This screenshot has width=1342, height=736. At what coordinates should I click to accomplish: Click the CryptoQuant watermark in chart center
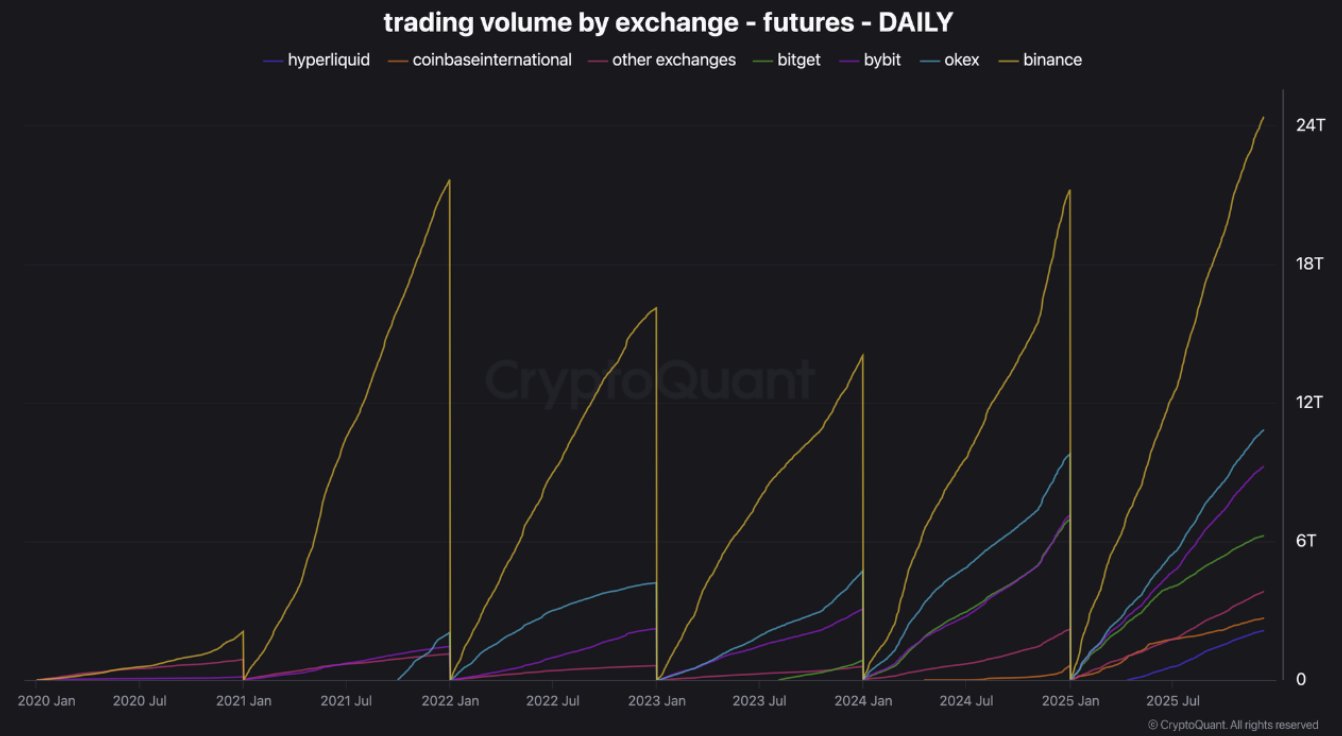click(650, 381)
